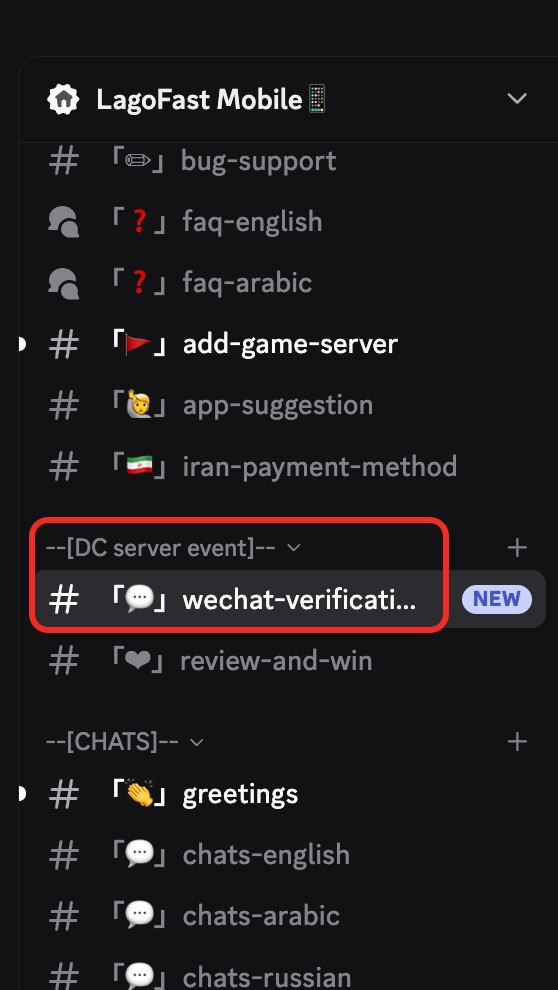This screenshot has height=990, width=558.
Task: Click the raising-hand emoji of app-suggestion
Action: tap(139, 405)
